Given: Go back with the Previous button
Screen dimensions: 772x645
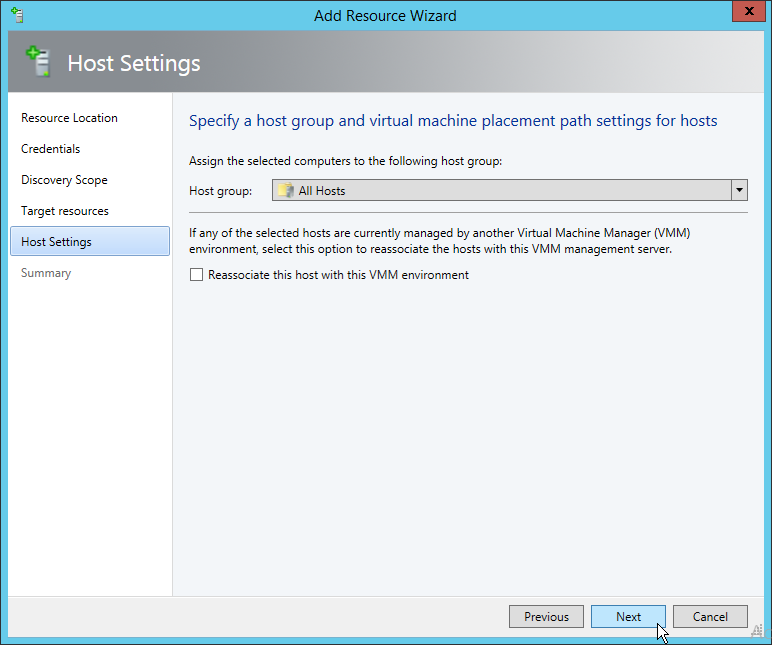Looking at the screenshot, I should [547, 616].
